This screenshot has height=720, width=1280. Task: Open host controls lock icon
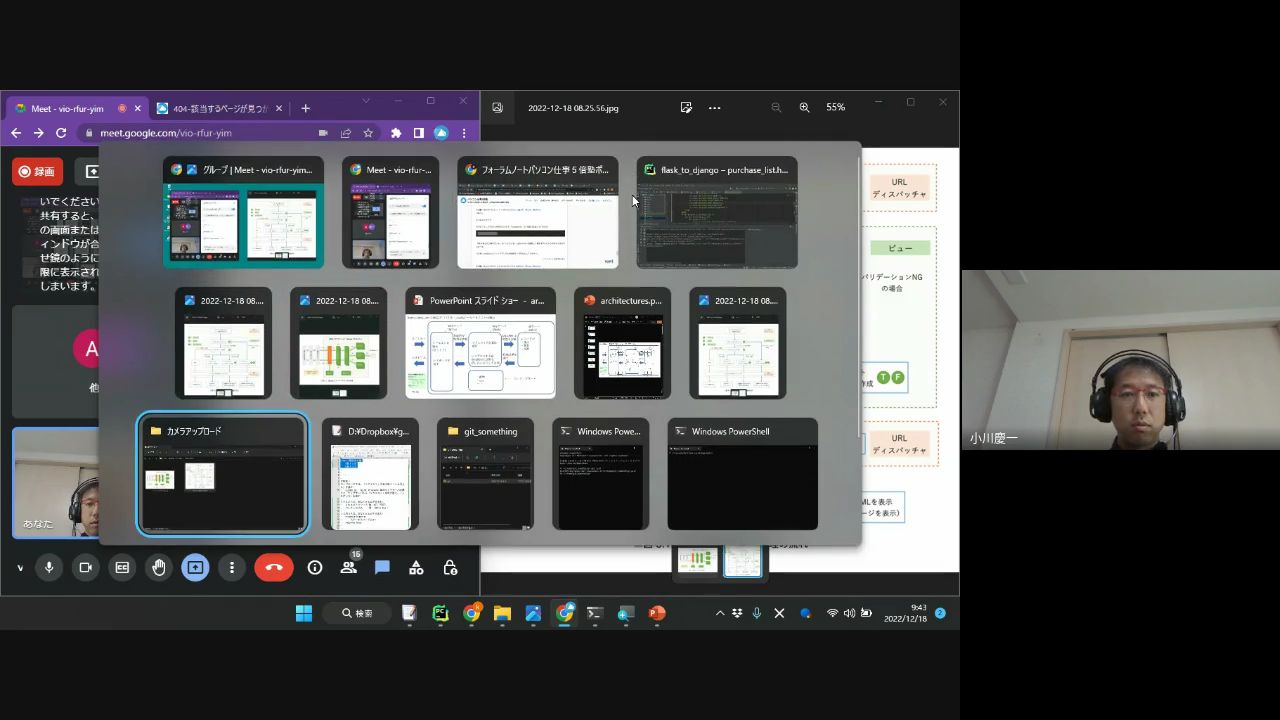pos(450,567)
